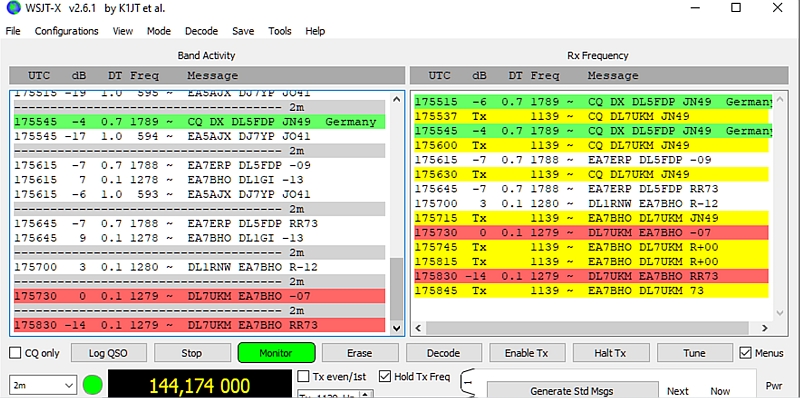The image size is (800, 398).
Task: Open the File menu
Action: (13, 31)
